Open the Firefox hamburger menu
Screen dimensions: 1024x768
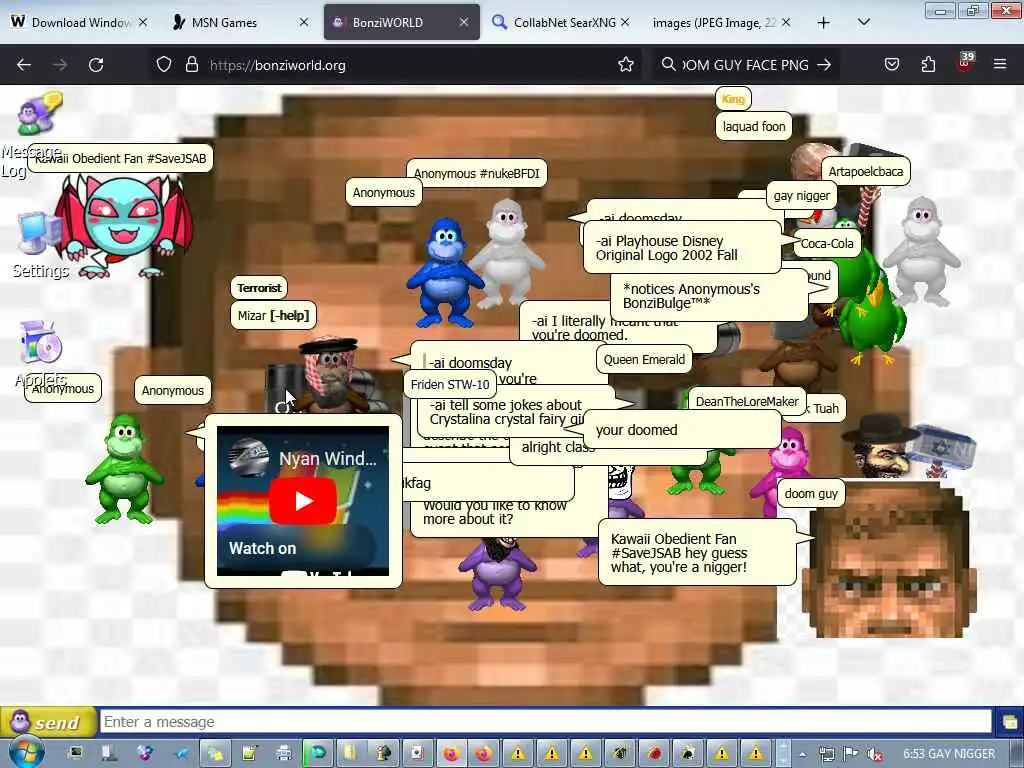point(1000,64)
